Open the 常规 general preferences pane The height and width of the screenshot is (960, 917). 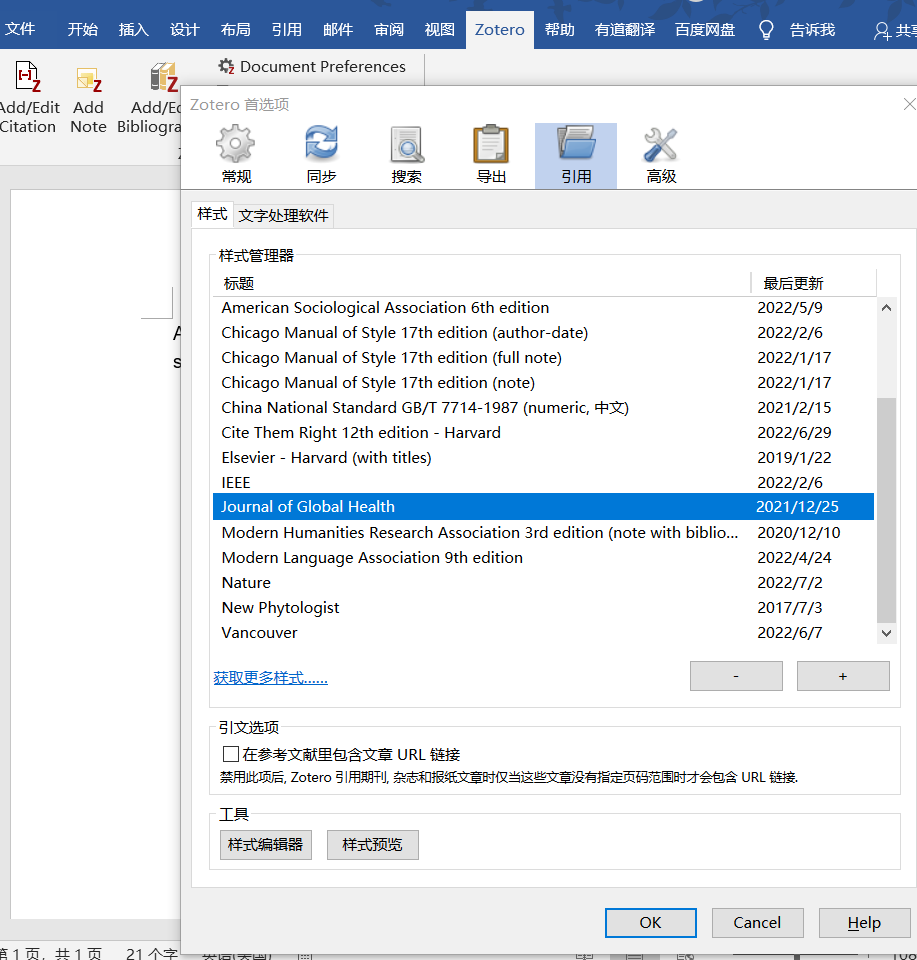[x=236, y=156]
